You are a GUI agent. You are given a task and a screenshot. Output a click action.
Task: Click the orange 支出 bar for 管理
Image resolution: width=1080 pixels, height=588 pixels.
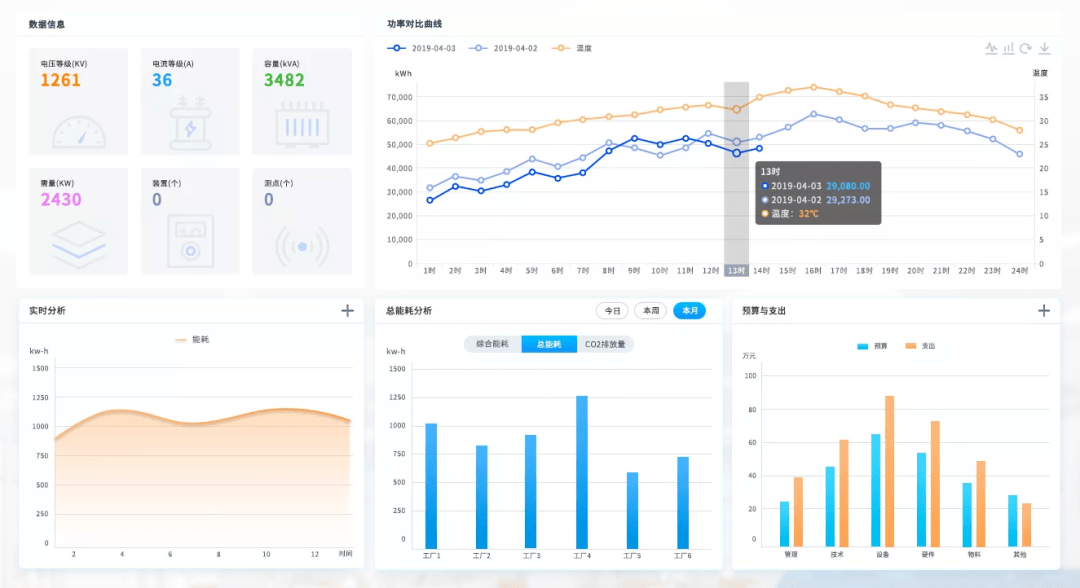point(798,512)
